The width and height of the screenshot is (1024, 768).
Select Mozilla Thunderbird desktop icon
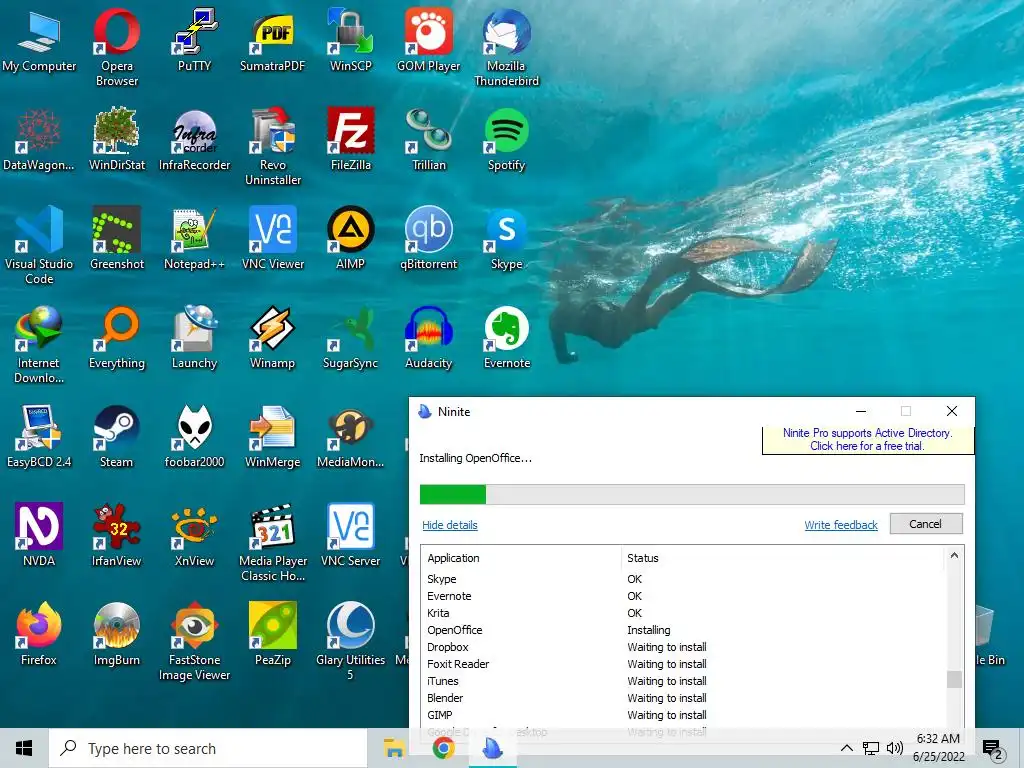pyautogui.click(x=506, y=46)
